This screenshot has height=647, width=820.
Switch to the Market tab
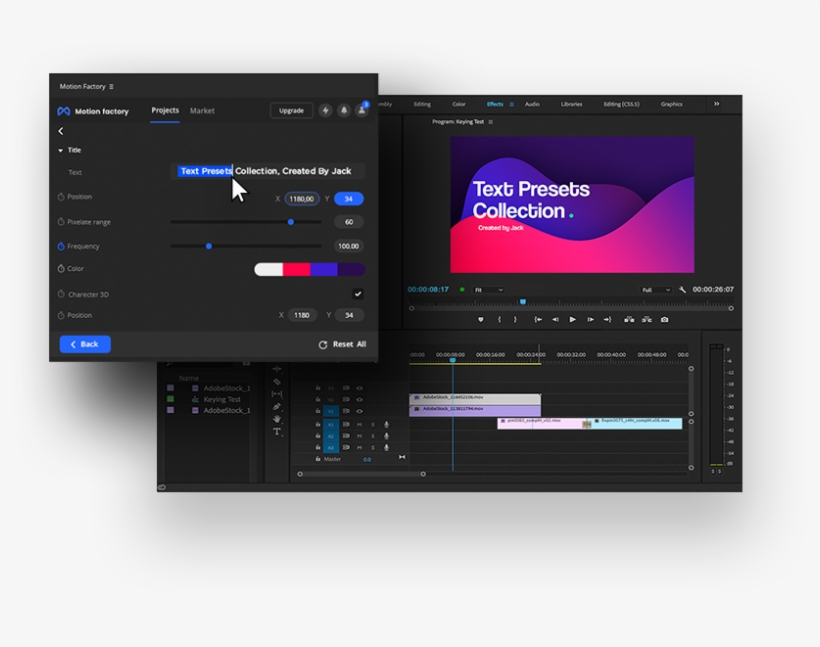point(202,111)
